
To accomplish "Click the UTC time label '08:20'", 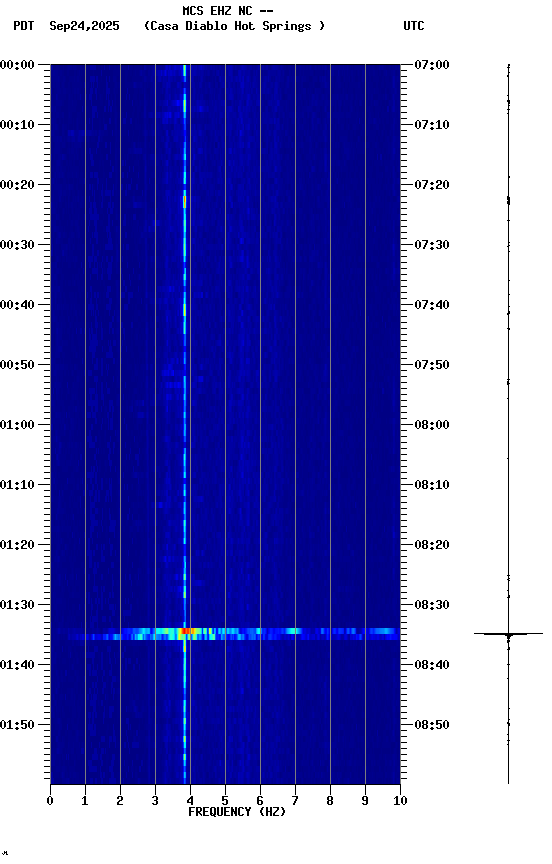I will tap(432, 545).
